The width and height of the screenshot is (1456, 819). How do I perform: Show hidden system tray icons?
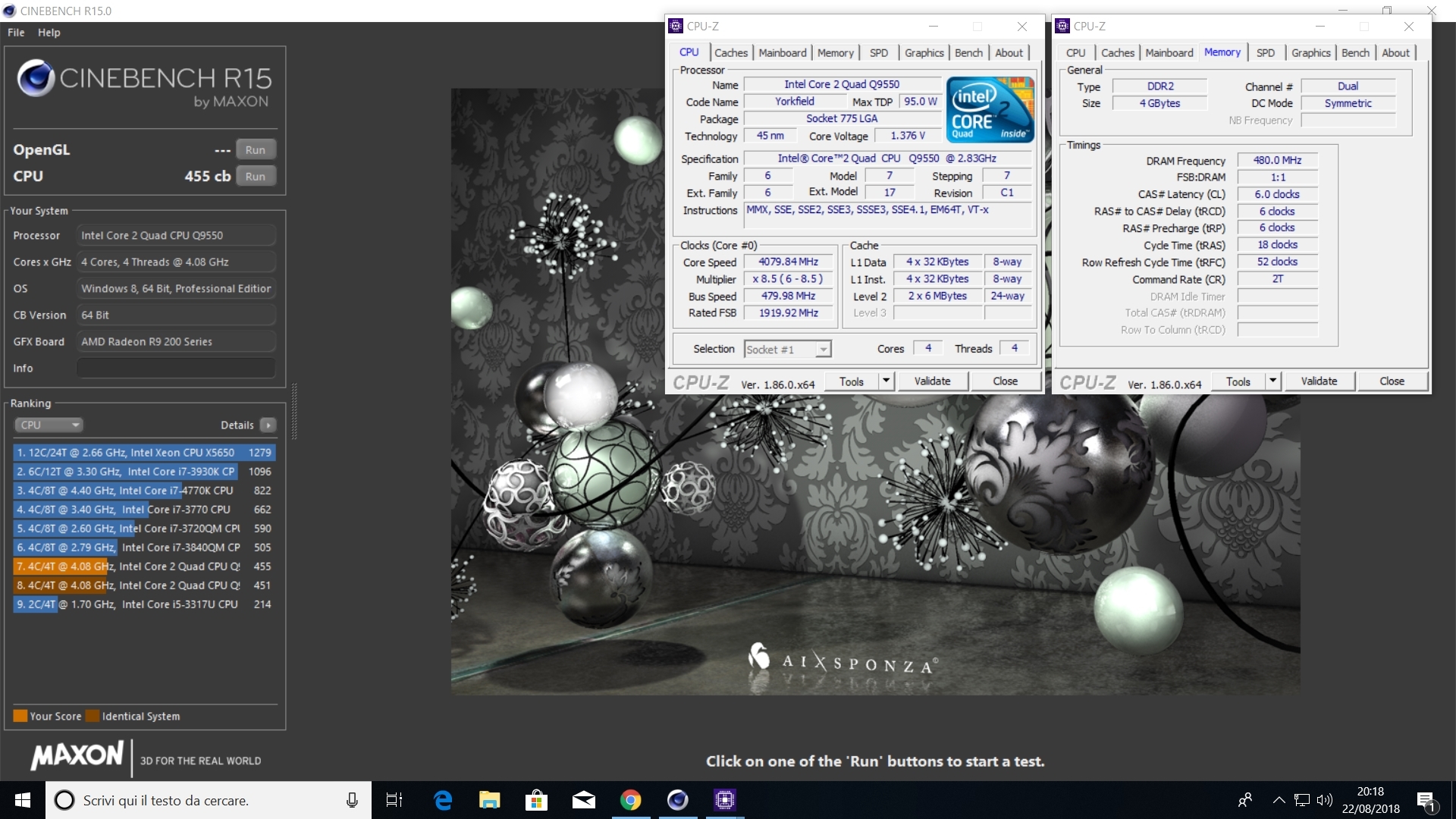[1279, 800]
